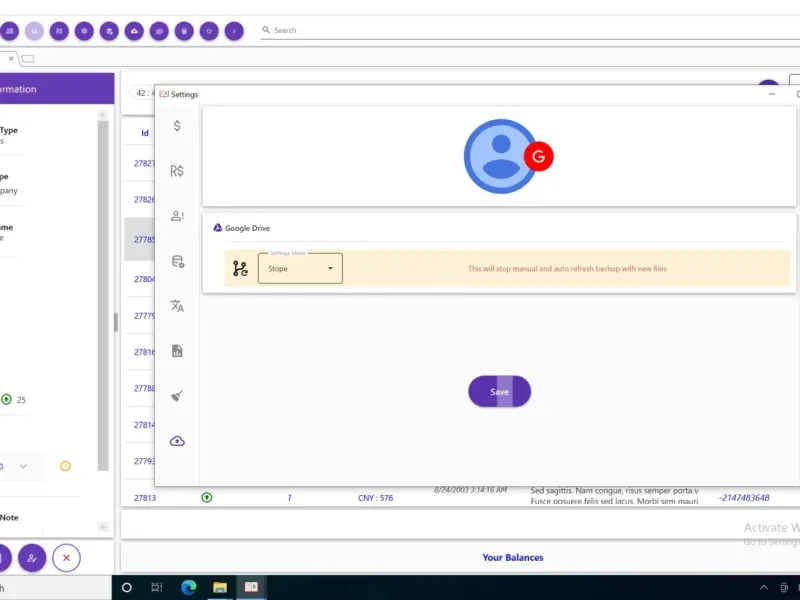Click the Id column header
Screen dimensions: 800x600
click(x=145, y=133)
